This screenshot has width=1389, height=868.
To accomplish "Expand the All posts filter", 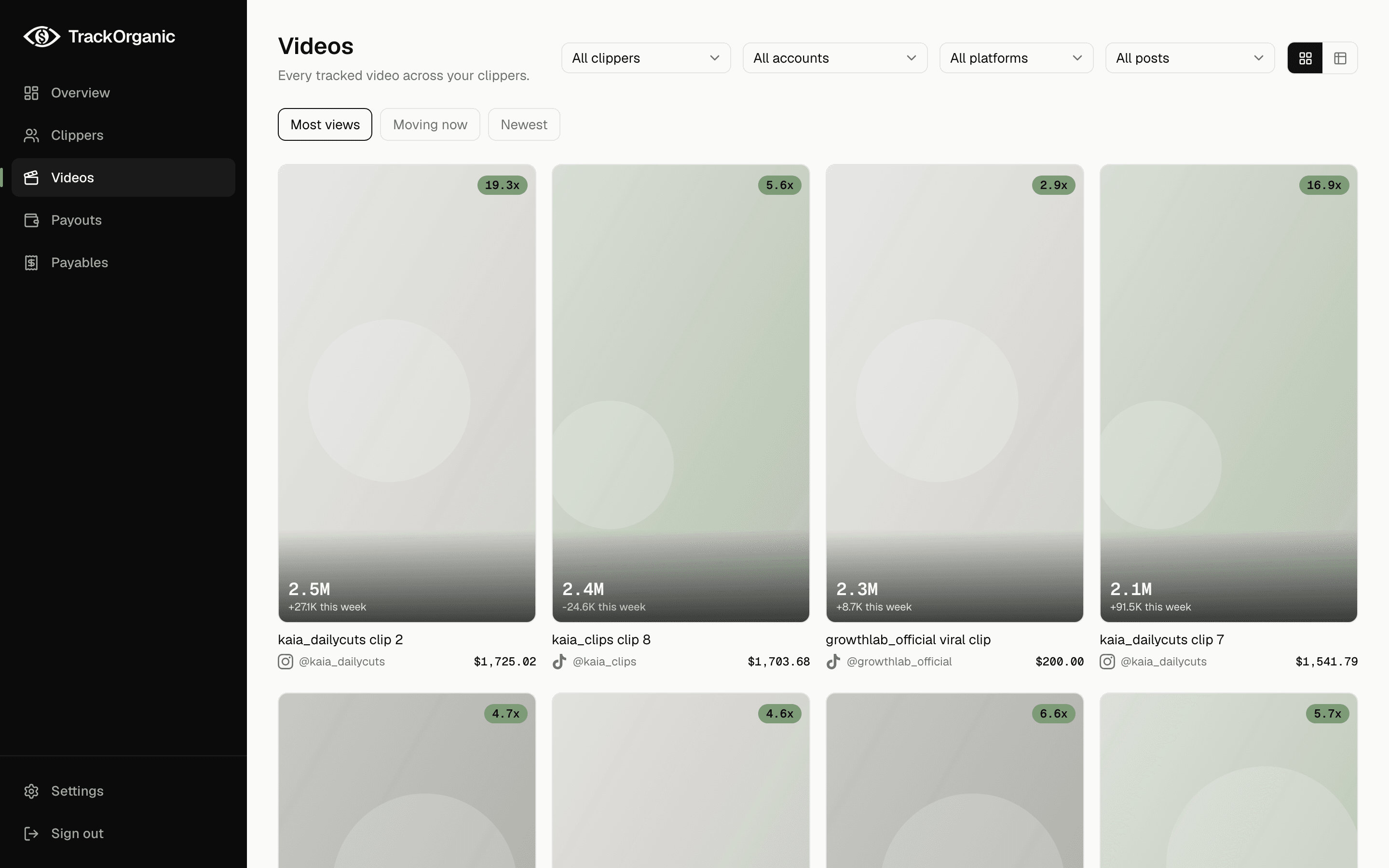I will (x=1190, y=58).
